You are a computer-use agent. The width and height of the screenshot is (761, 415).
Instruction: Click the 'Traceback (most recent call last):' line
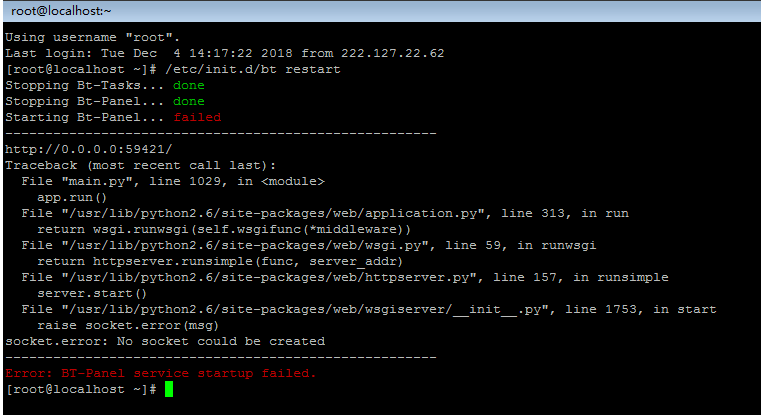tap(141, 165)
